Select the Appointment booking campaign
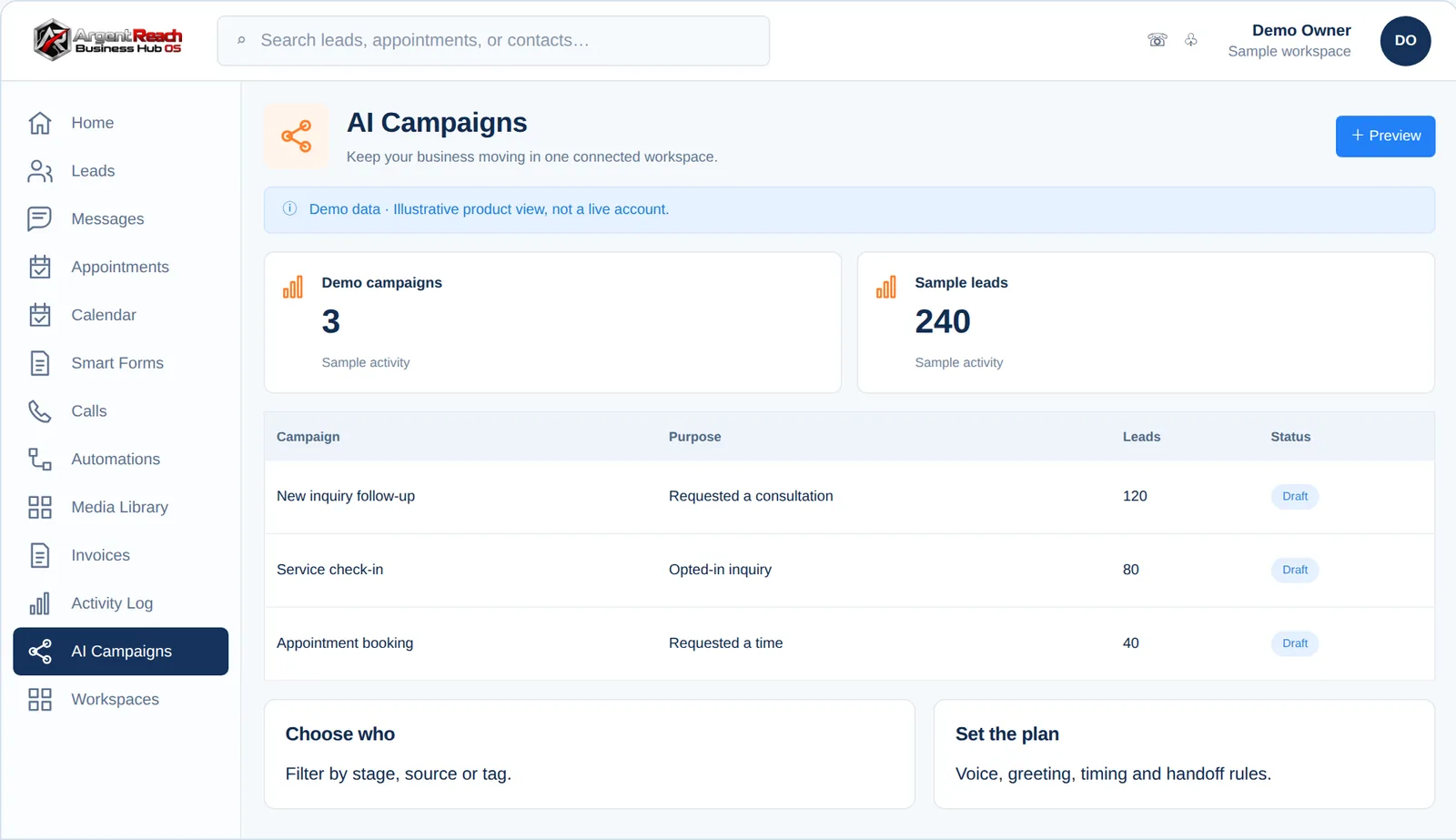Viewport: 1456px width, 840px height. pyautogui.click(x=345, y=643)
